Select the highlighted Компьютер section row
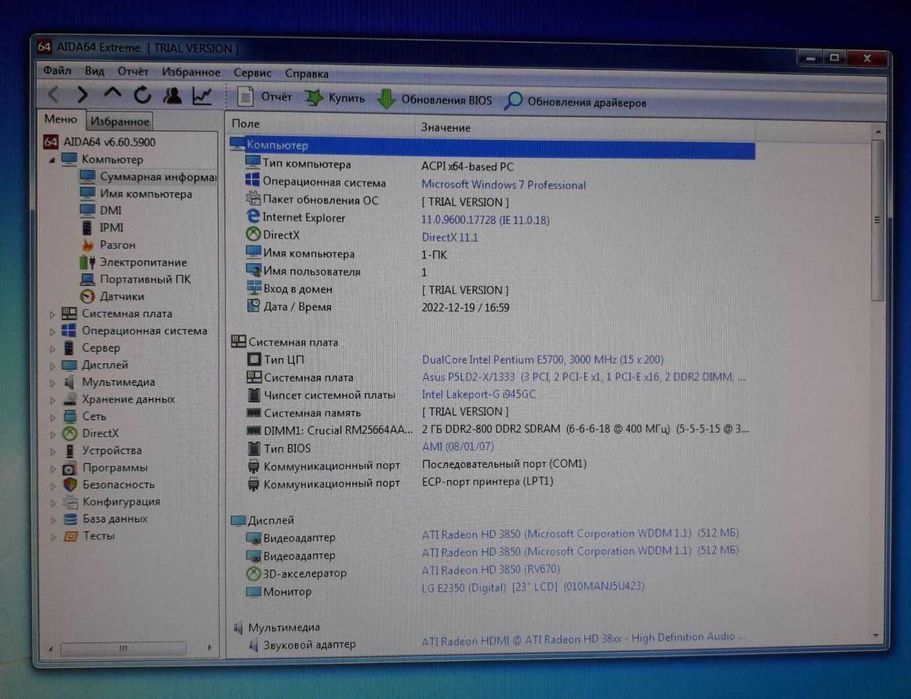The image size is (911, 699). pos(492,148)
